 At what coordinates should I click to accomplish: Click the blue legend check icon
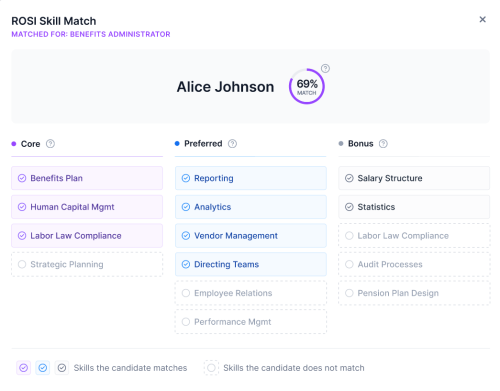click(x=43, y=368)
